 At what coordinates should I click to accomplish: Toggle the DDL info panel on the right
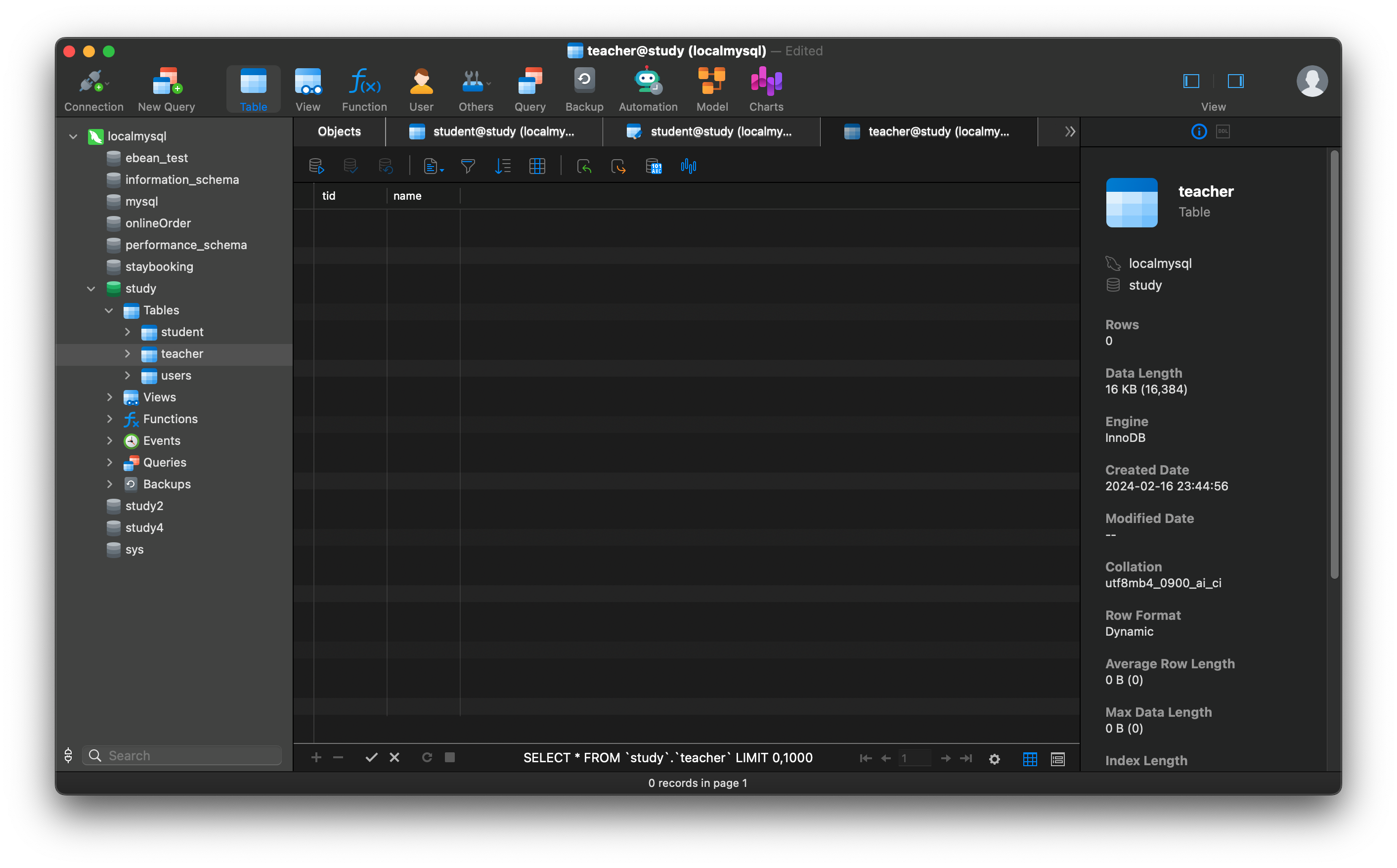(1223, 131)
